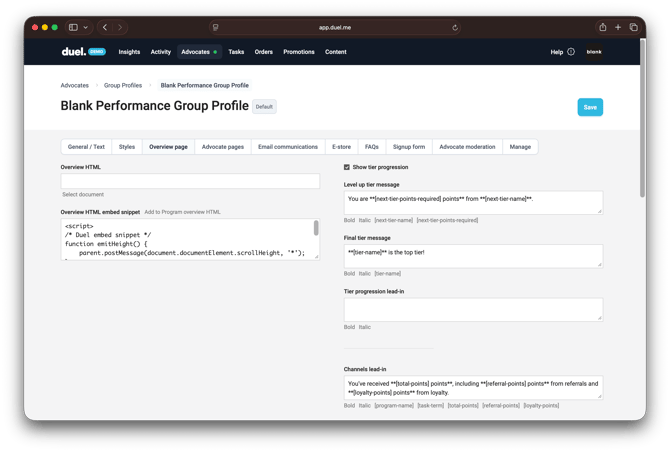Image resolution: width=670 pixels, height=452 pixels.
Task: Switch to the Email communications tab
Action: click(x=287, y=147)
